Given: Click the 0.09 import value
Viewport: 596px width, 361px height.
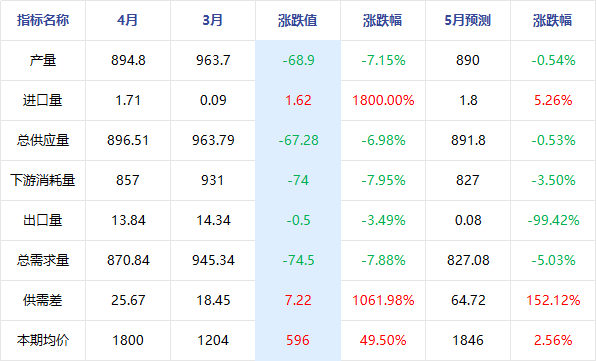Looking at the screenshot, I should pos(213,100).
